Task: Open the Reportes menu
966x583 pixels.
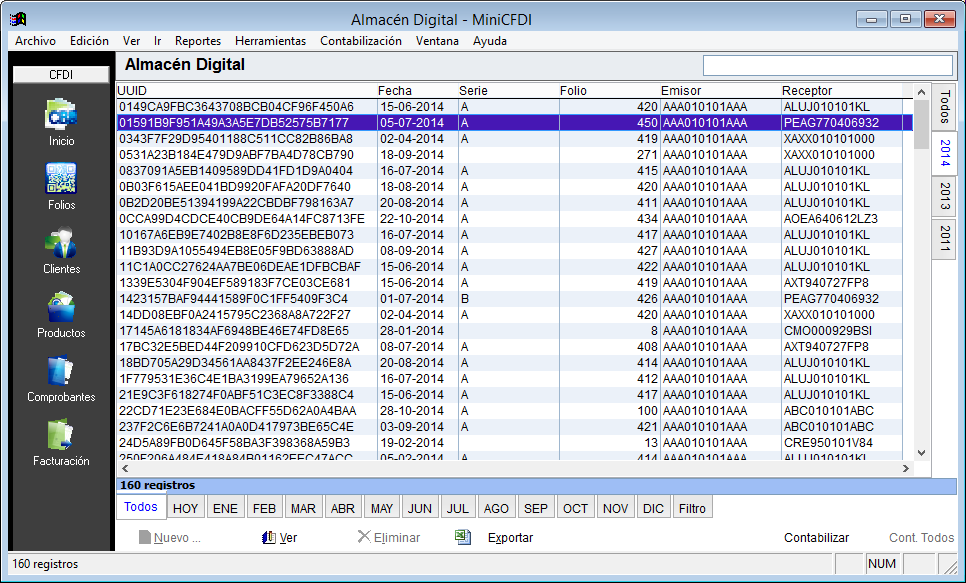Action: pyautogui.click(x=198, y=41)
